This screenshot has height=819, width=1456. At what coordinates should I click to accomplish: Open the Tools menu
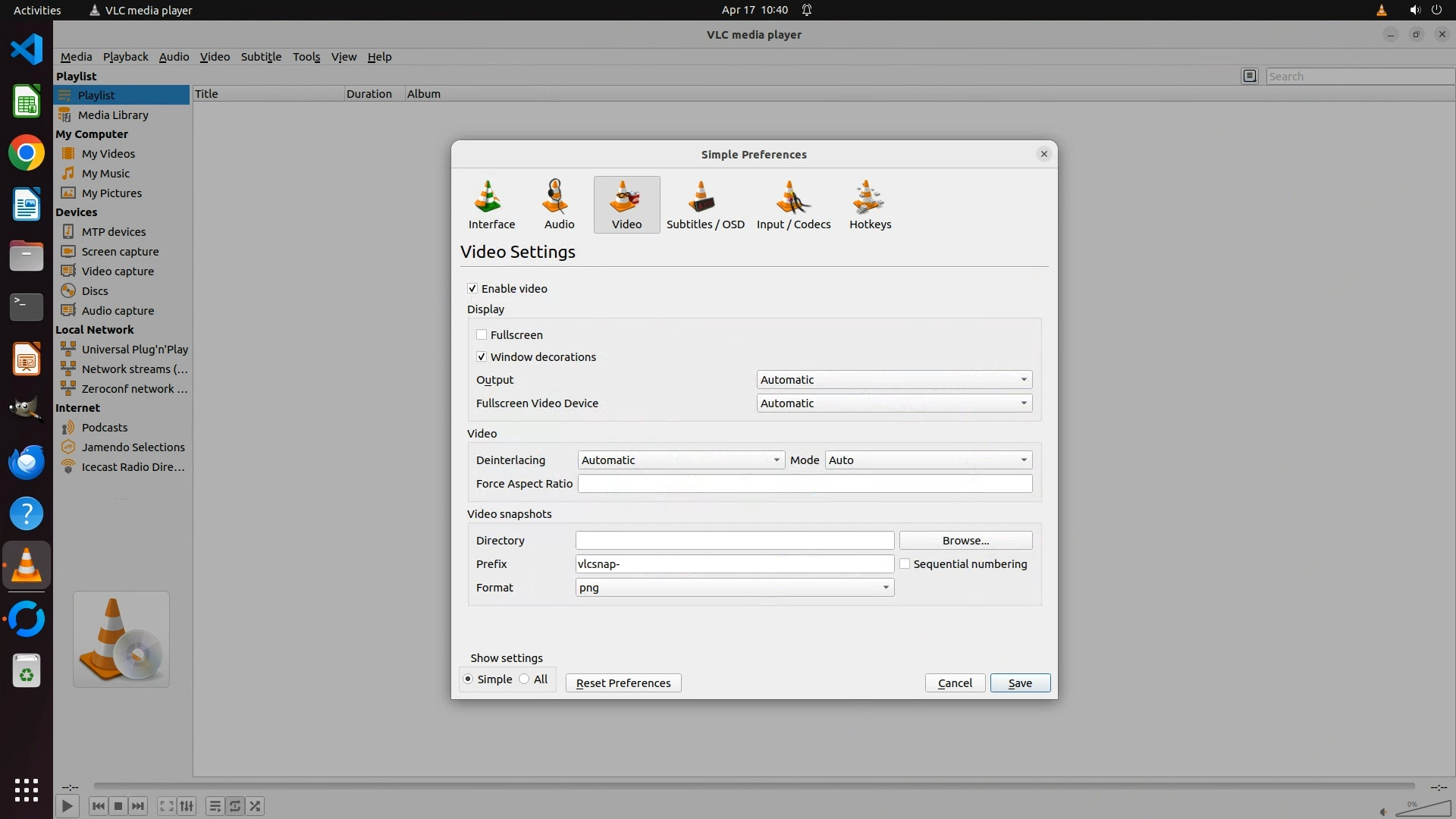point(306,57)
